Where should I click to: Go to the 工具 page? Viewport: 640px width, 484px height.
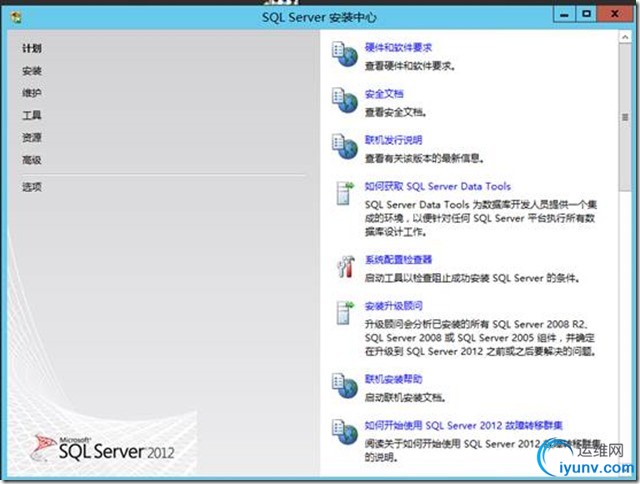point(32,115)
